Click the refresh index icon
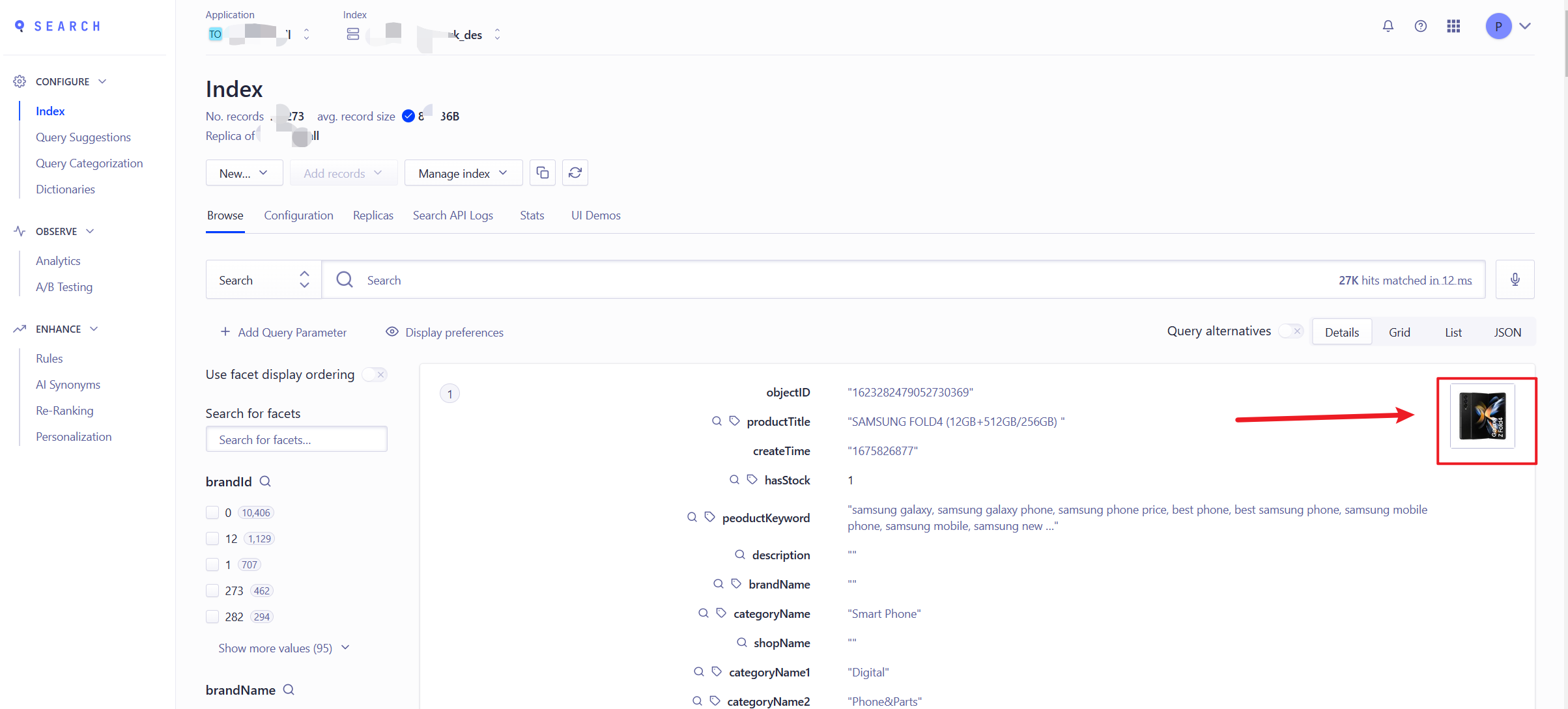 pos(575,173)
